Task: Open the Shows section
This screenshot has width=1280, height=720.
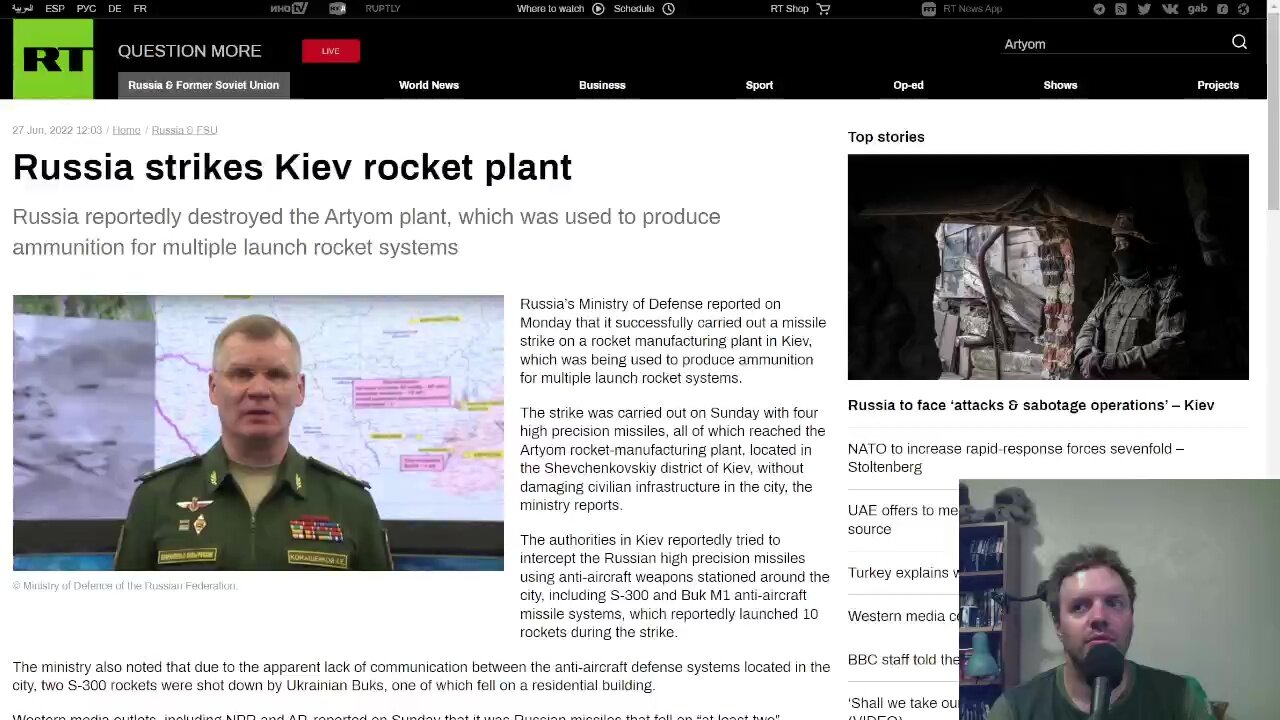Action: [x=1060, y=85]
